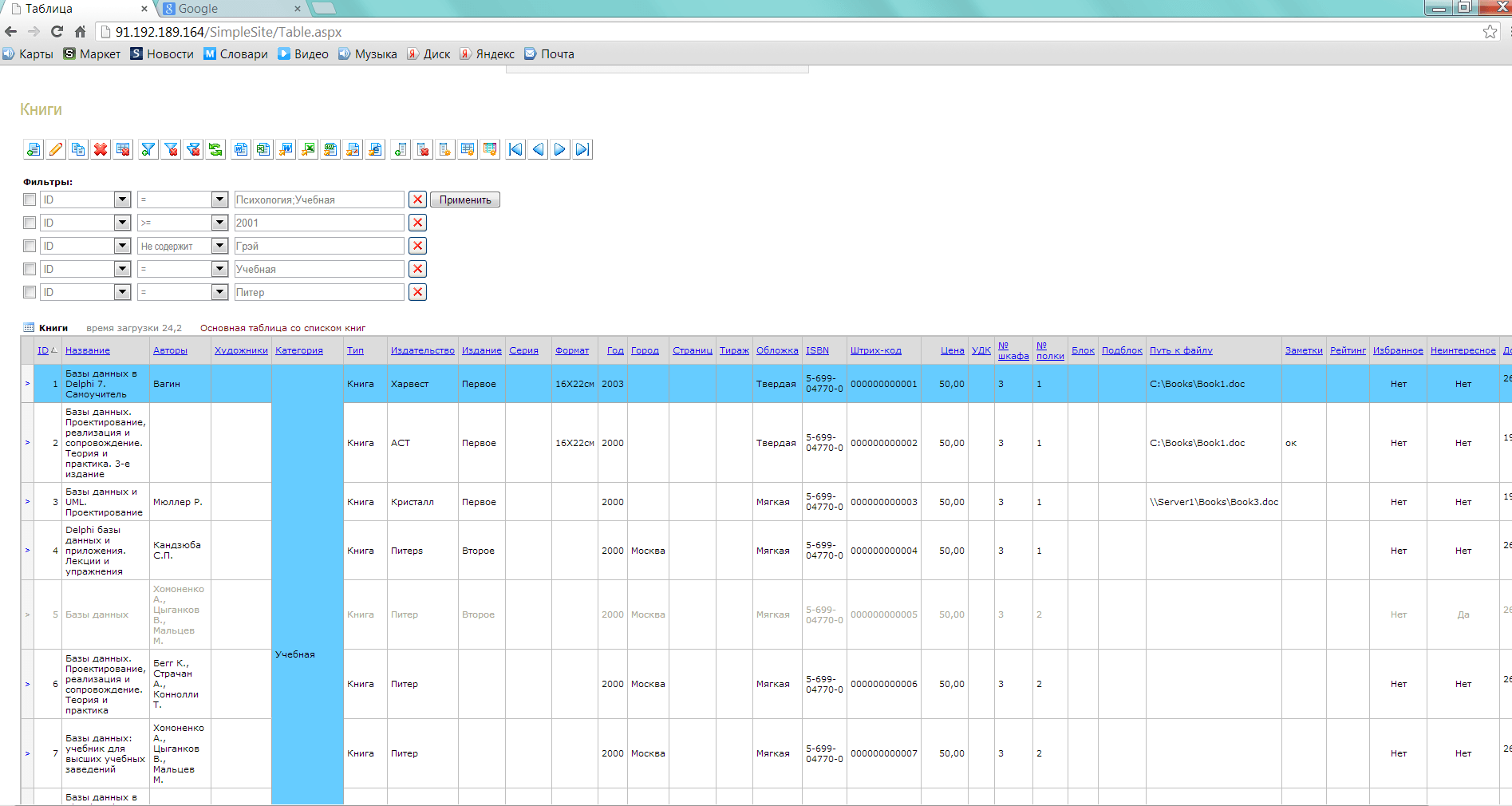1512x806 pixels.
Task: Click the pencil edit record icon
Action: point(56,149)
